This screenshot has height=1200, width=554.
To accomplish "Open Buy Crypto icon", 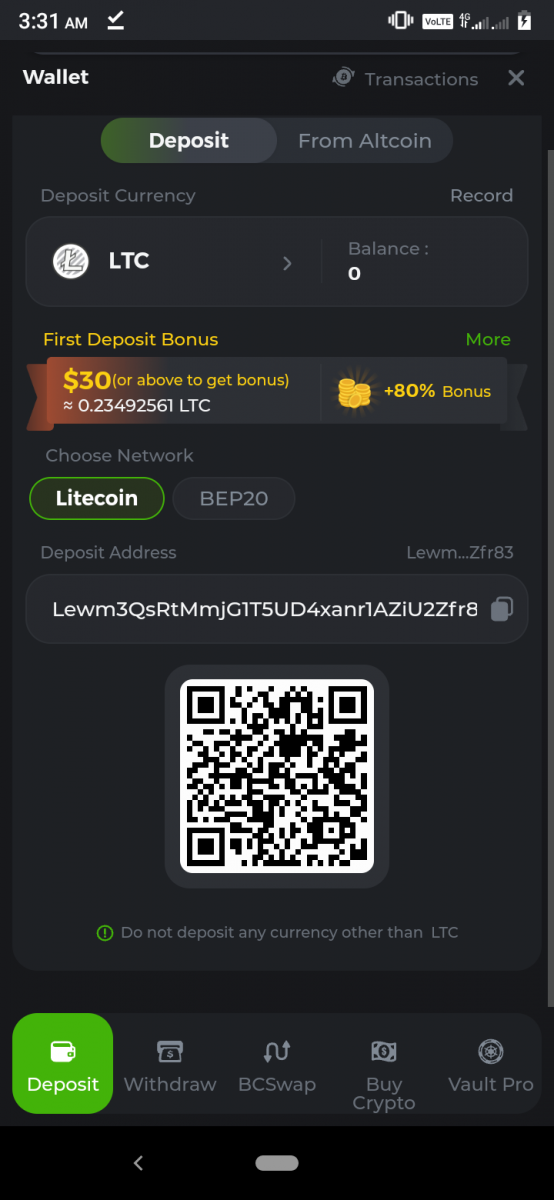I will tap(384, 1051).
